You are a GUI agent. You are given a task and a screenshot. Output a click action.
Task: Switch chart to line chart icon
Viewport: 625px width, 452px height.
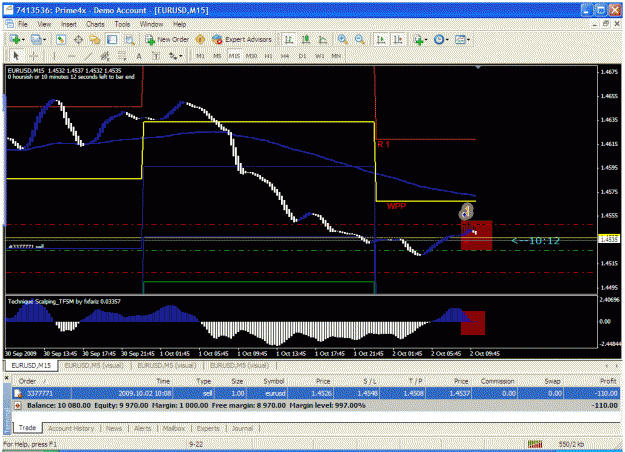pyautogui.click(x=323, y=39)
